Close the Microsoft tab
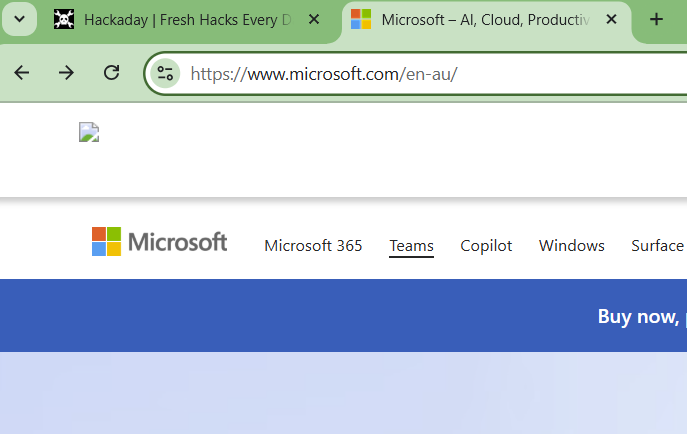The image size is (687, 434). coord(612,20)
